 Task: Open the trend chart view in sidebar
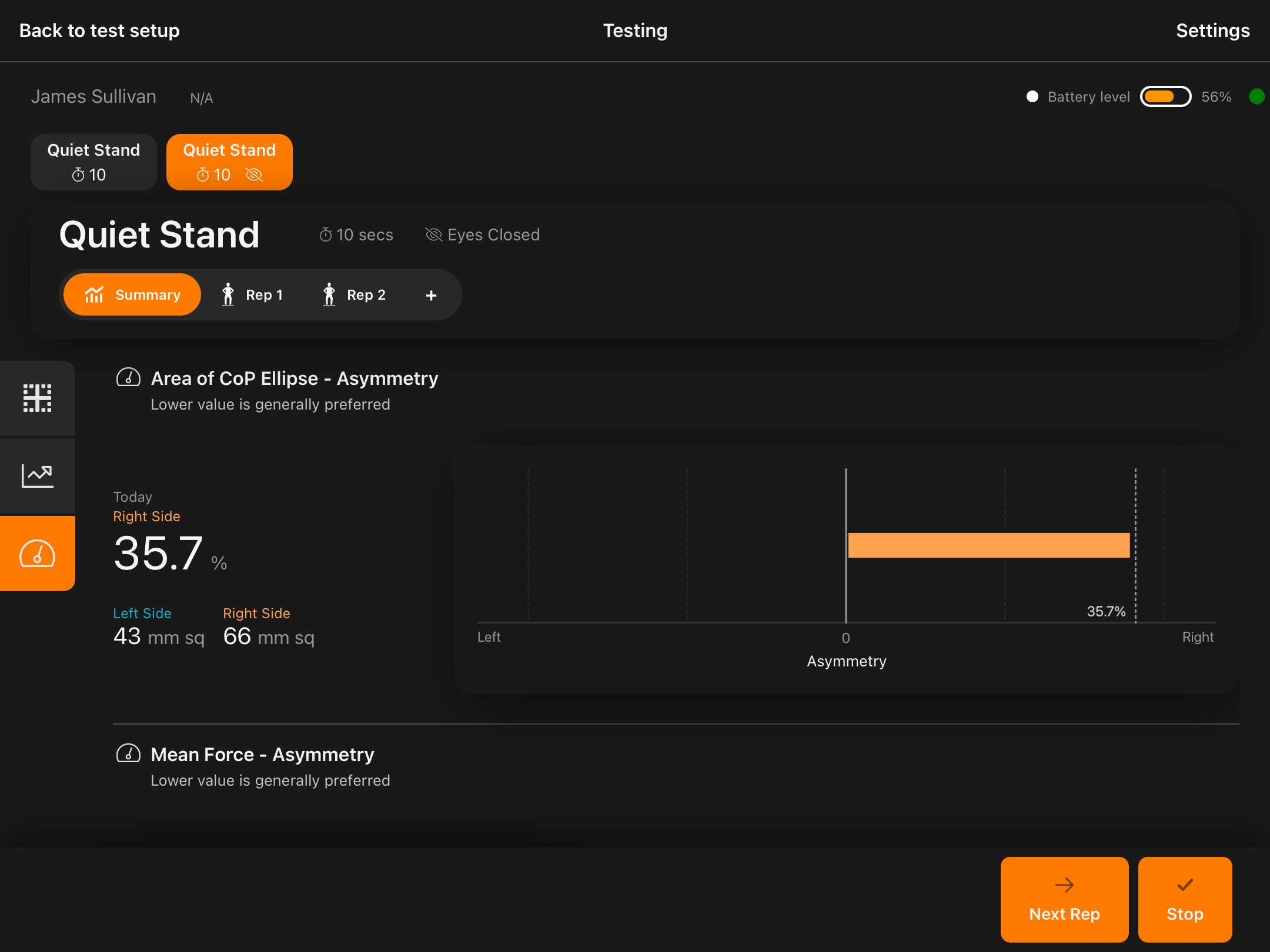click(x=37, y=475)
